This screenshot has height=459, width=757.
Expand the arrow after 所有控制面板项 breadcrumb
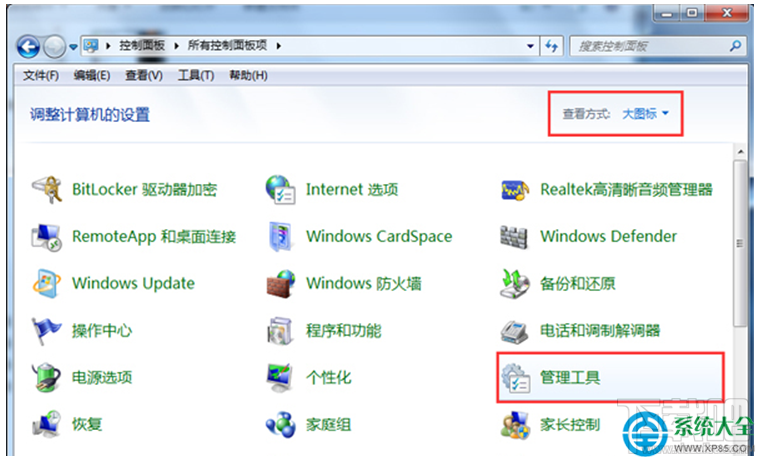[x=279, y=46]
